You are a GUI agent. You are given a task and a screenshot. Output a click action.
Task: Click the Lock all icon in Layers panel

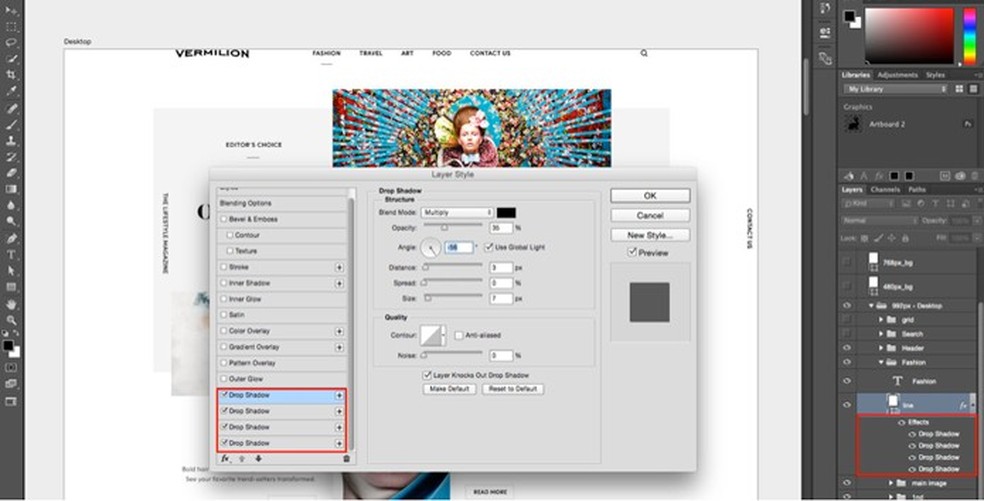point(905,239)
